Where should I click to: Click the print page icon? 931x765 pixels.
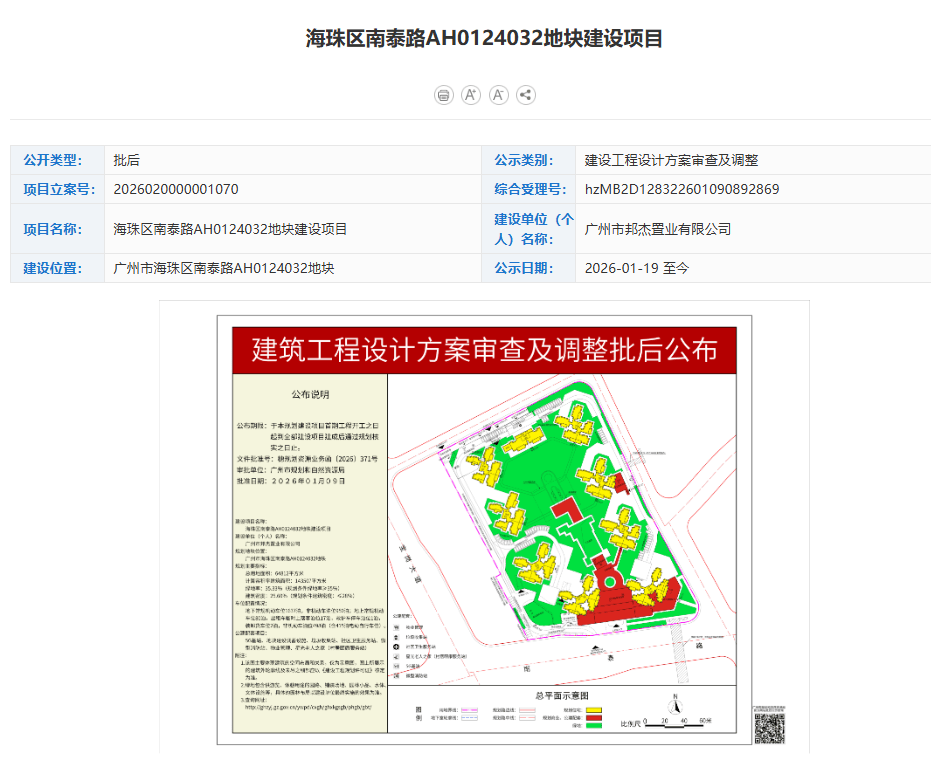444,95
